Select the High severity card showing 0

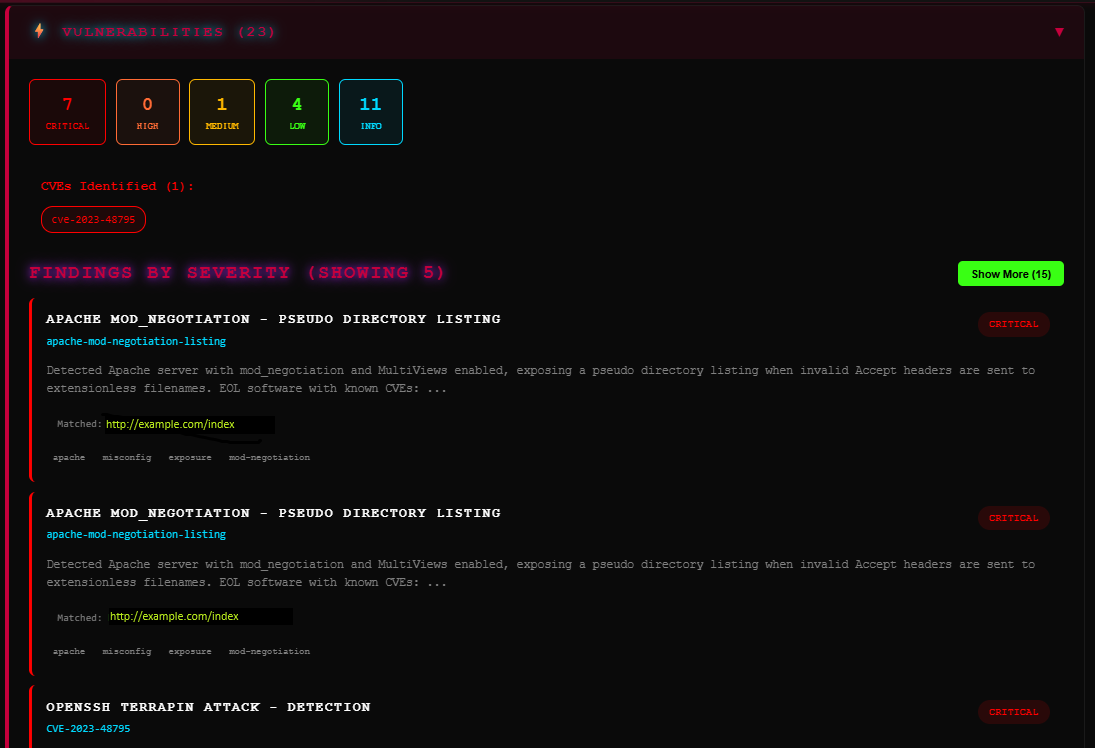tap(148, 112)
